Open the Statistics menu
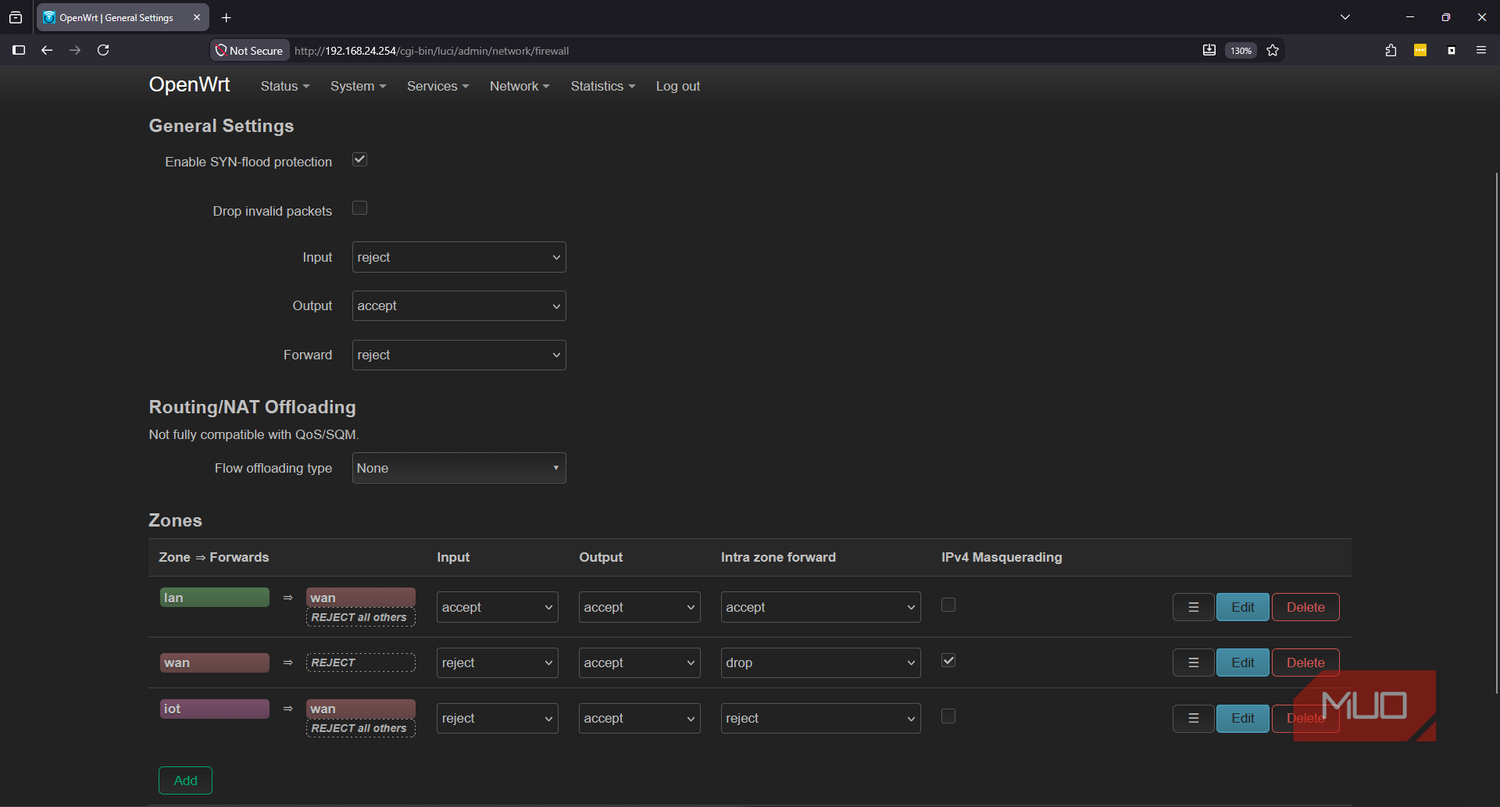Image resolution: width=1500 pixels, height=807 pixels. tap(603, 86)
